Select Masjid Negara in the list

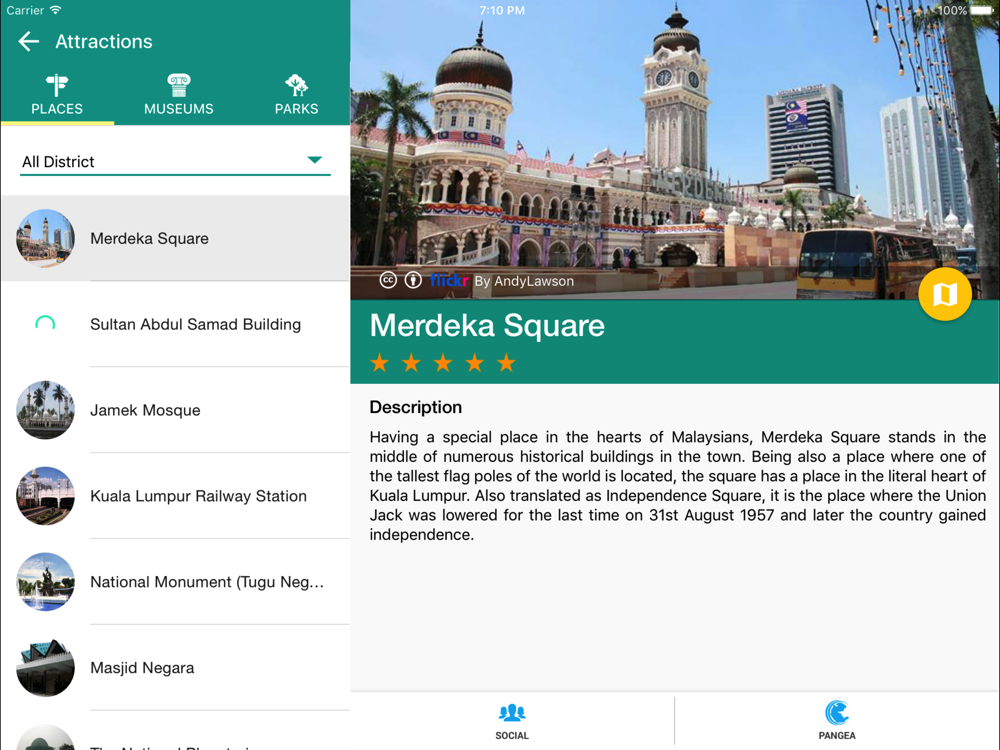click(175, 668)
